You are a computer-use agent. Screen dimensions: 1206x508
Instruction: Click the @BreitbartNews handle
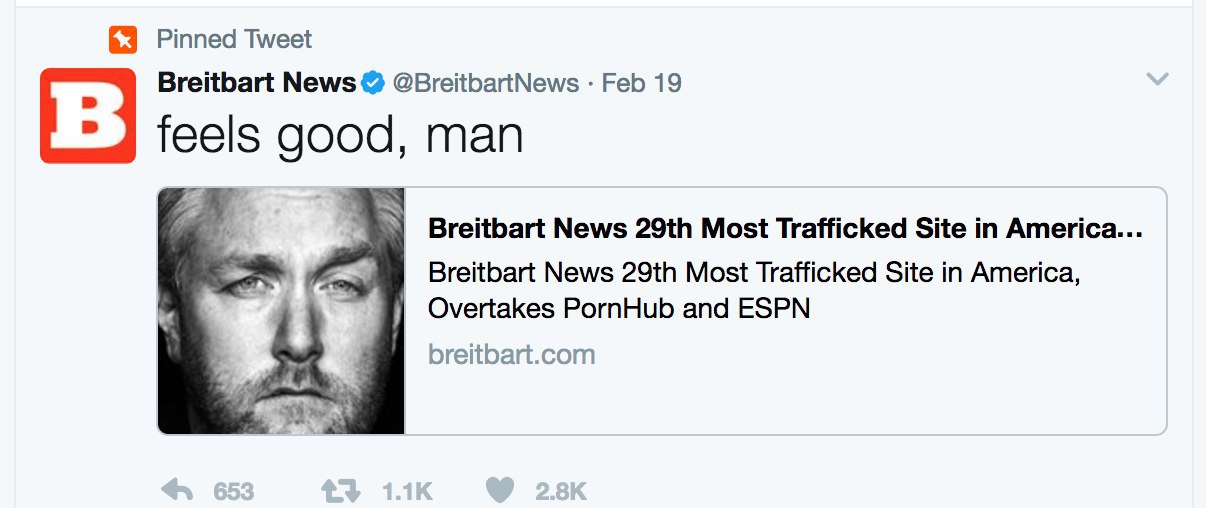click(486, 83)
